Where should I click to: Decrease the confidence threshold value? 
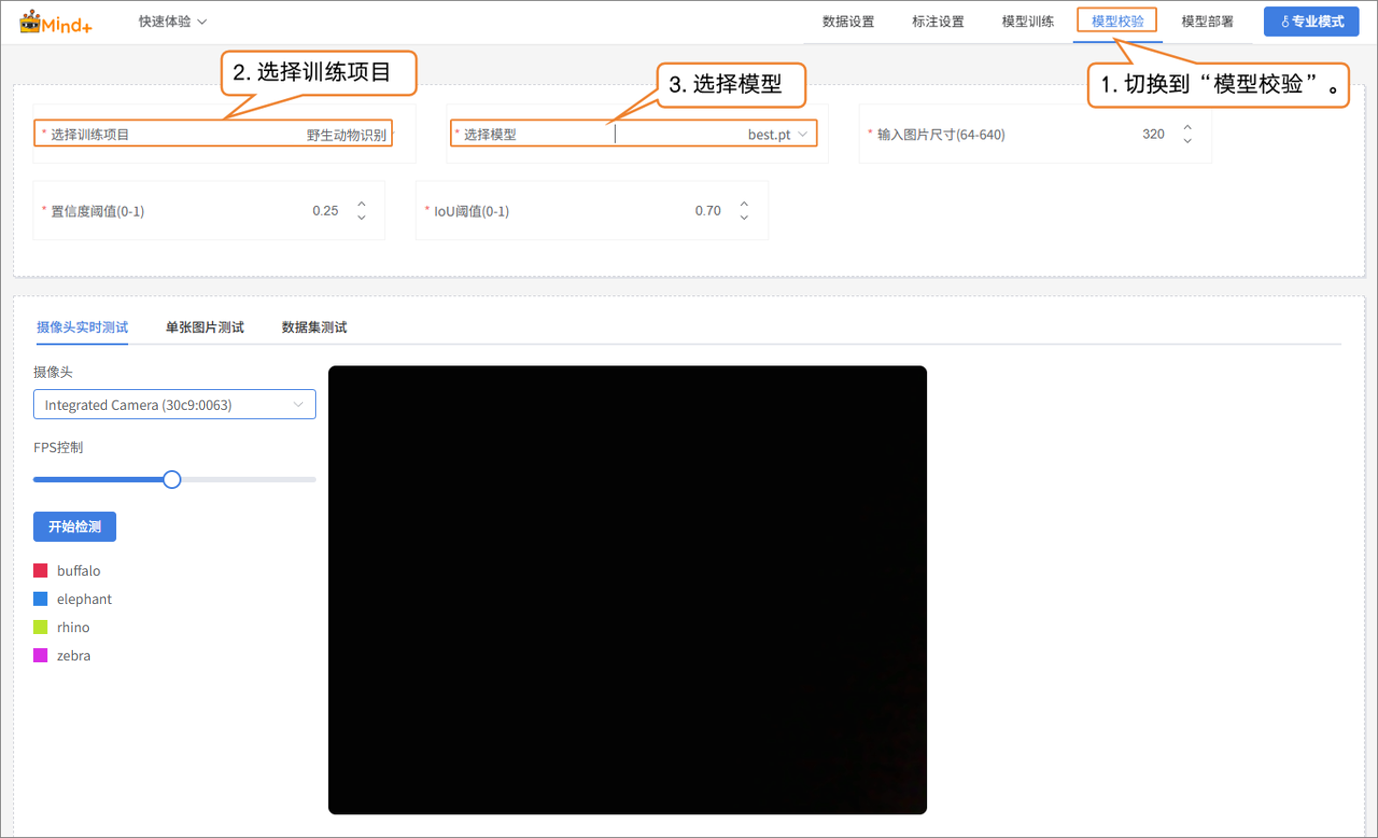pos(361,217)
